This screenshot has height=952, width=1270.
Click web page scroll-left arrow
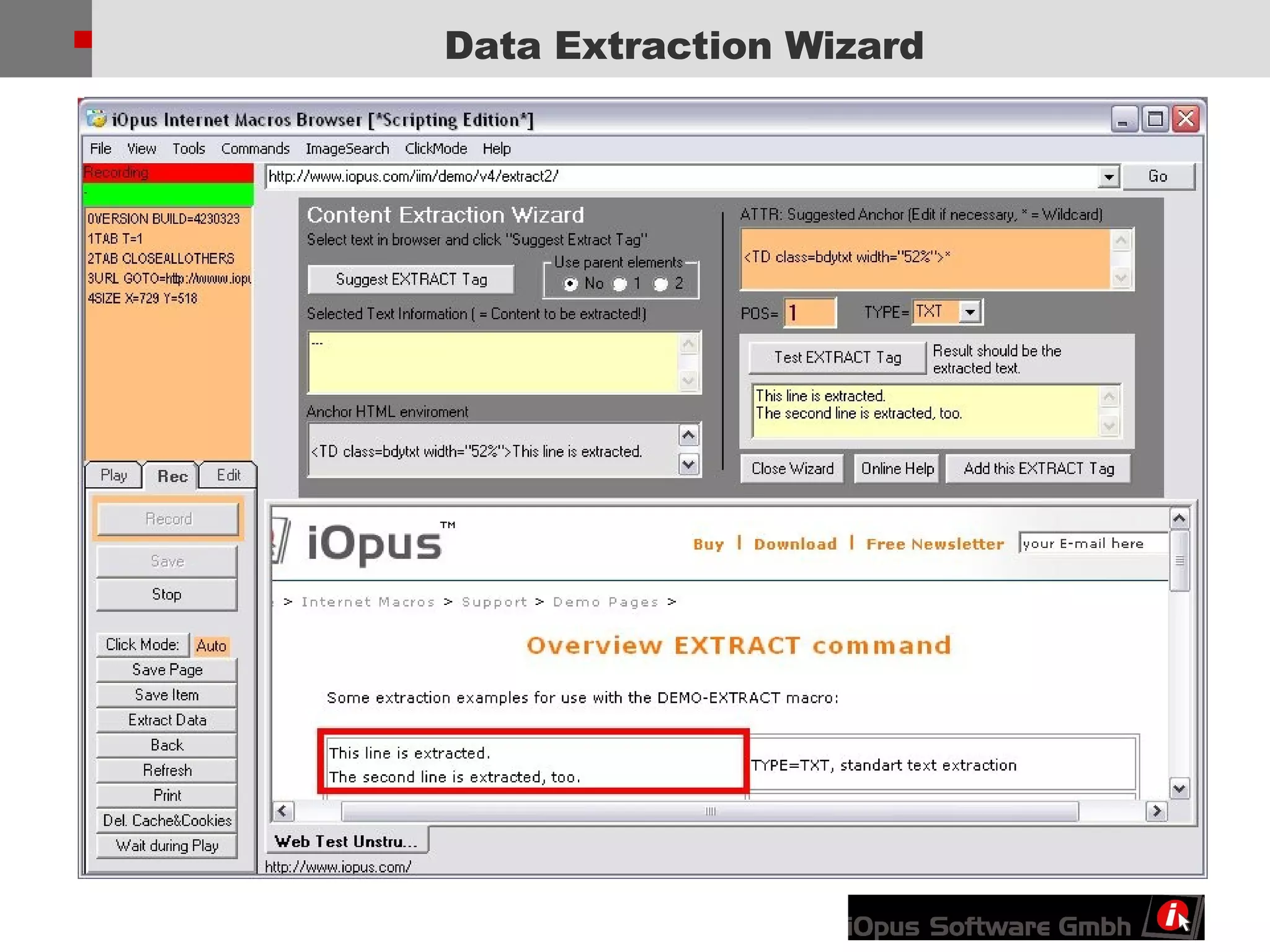pyautogui.click(x=283, y=811)
